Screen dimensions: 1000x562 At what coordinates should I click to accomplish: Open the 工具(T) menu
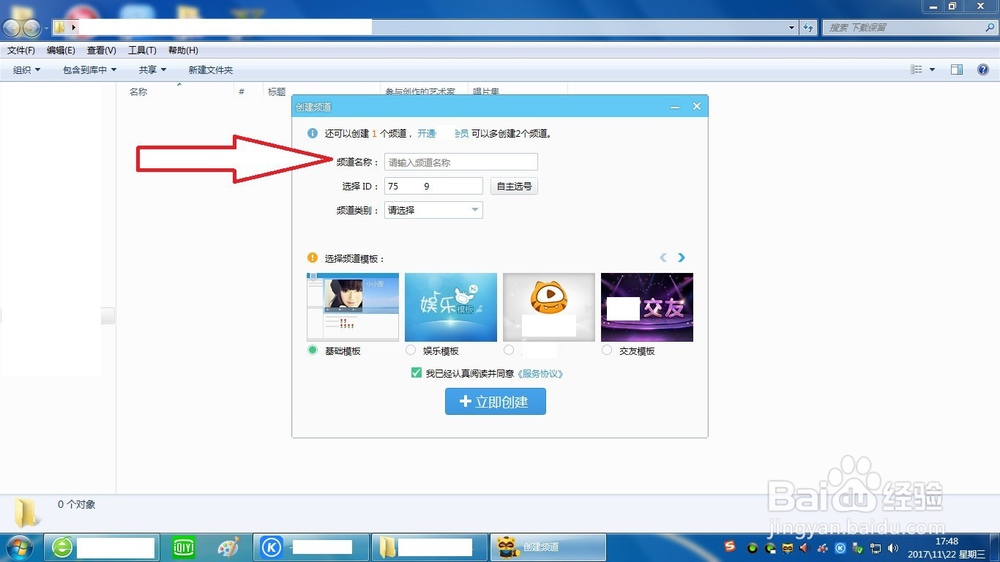[x=142, y=50]
